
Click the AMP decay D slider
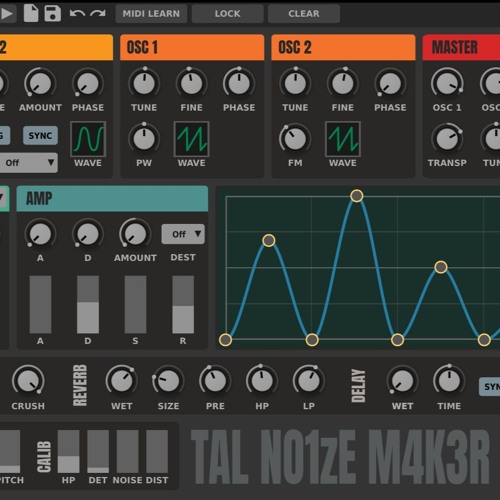click(88, 304)
